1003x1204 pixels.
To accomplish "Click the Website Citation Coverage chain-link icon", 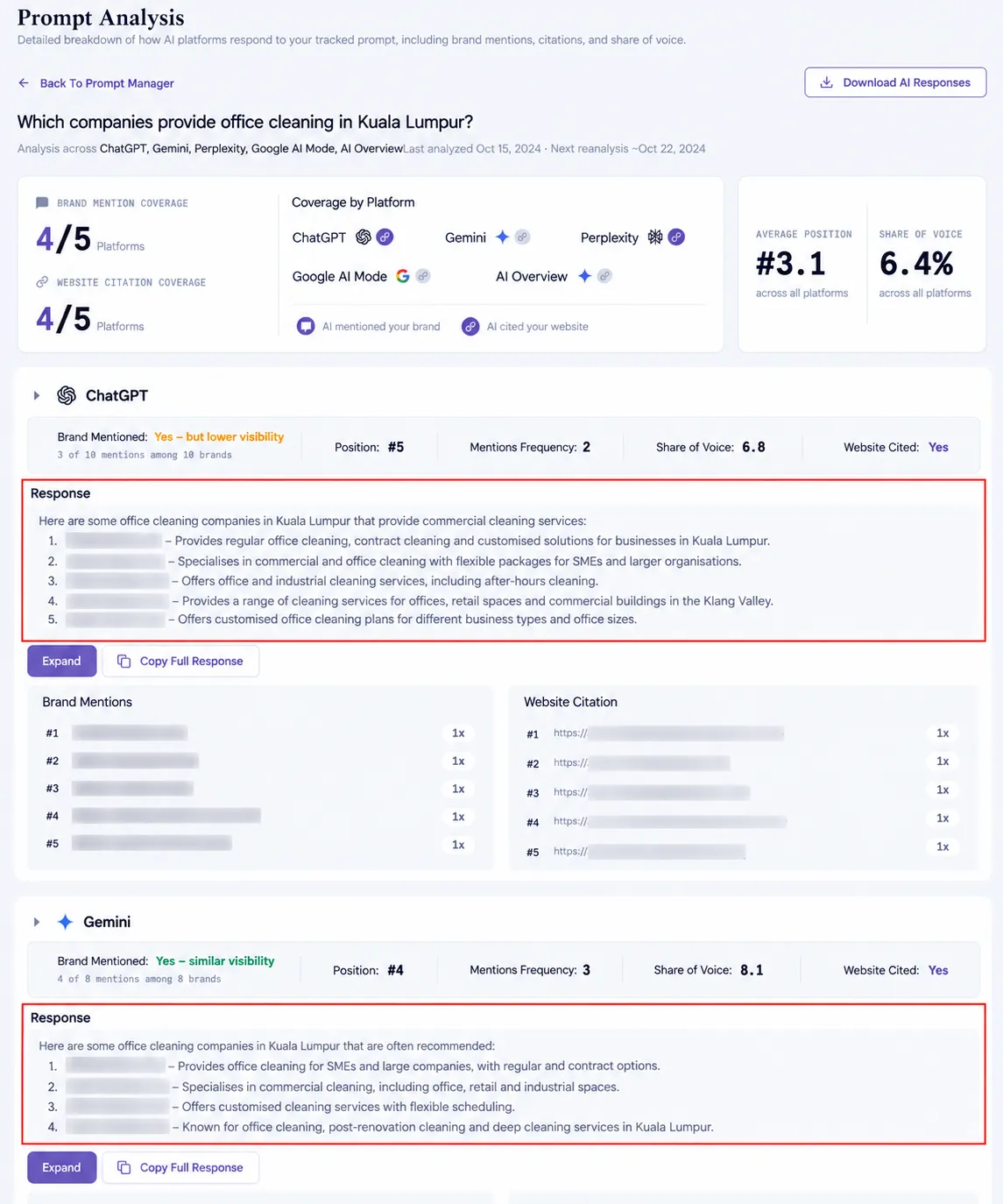I will [x=42, y=282].
